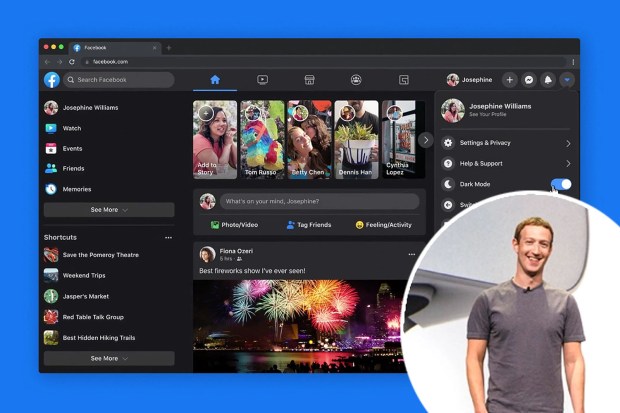Viewport: 620px width, 413px height.
Task: Open the Marketplace tab icon
Action: pyautogui.click(x=309, y=80)
